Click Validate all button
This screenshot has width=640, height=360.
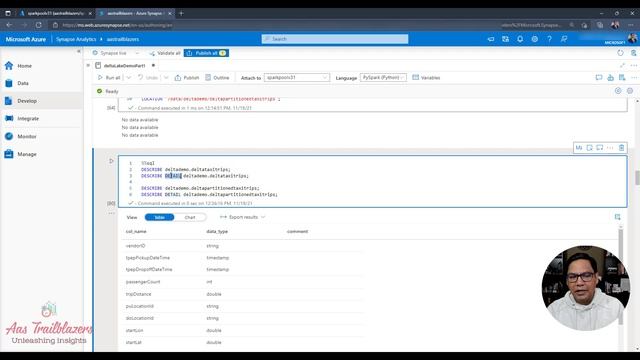coord(165,53)
